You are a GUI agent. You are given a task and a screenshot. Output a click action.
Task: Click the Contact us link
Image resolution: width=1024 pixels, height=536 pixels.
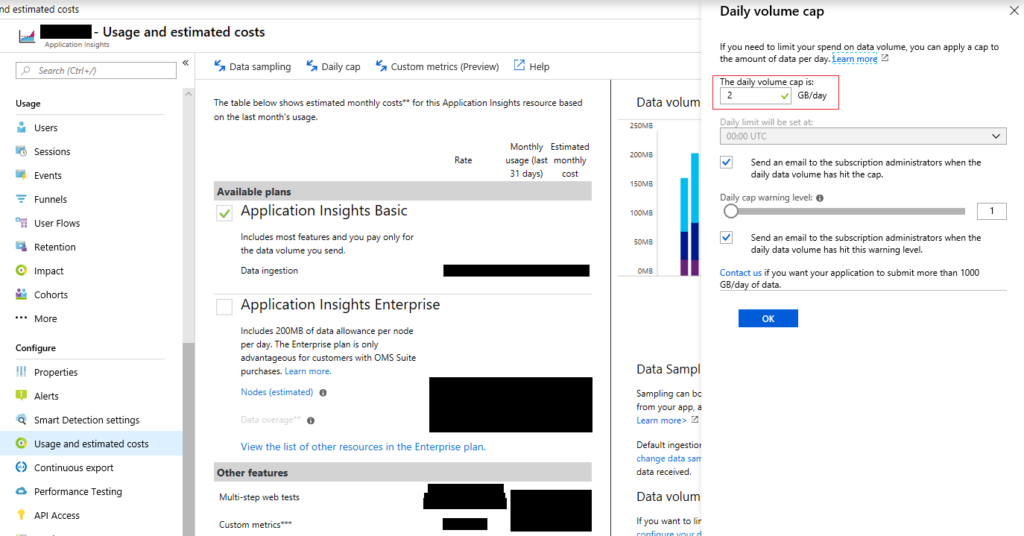pos(741,273)
